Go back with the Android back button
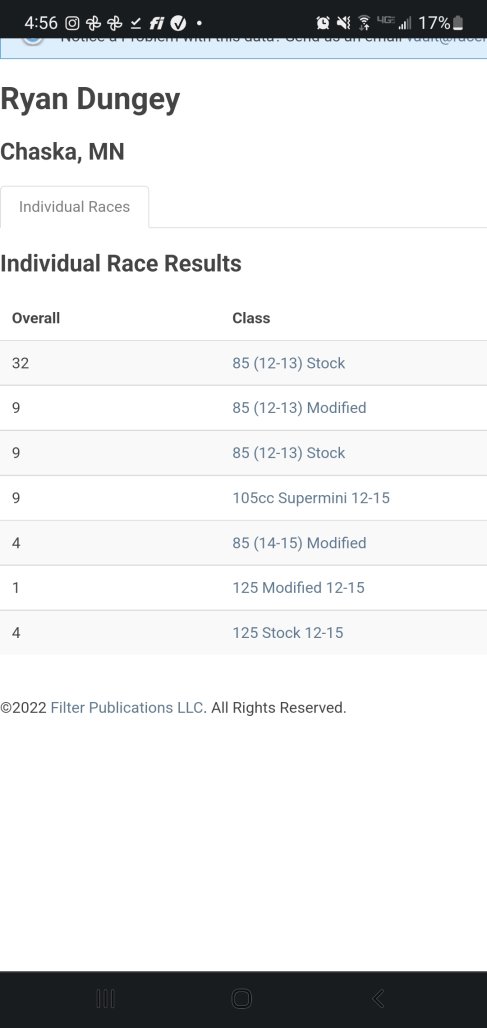The height and width of the screenshot is (1028, 487). tap(378, 998)
